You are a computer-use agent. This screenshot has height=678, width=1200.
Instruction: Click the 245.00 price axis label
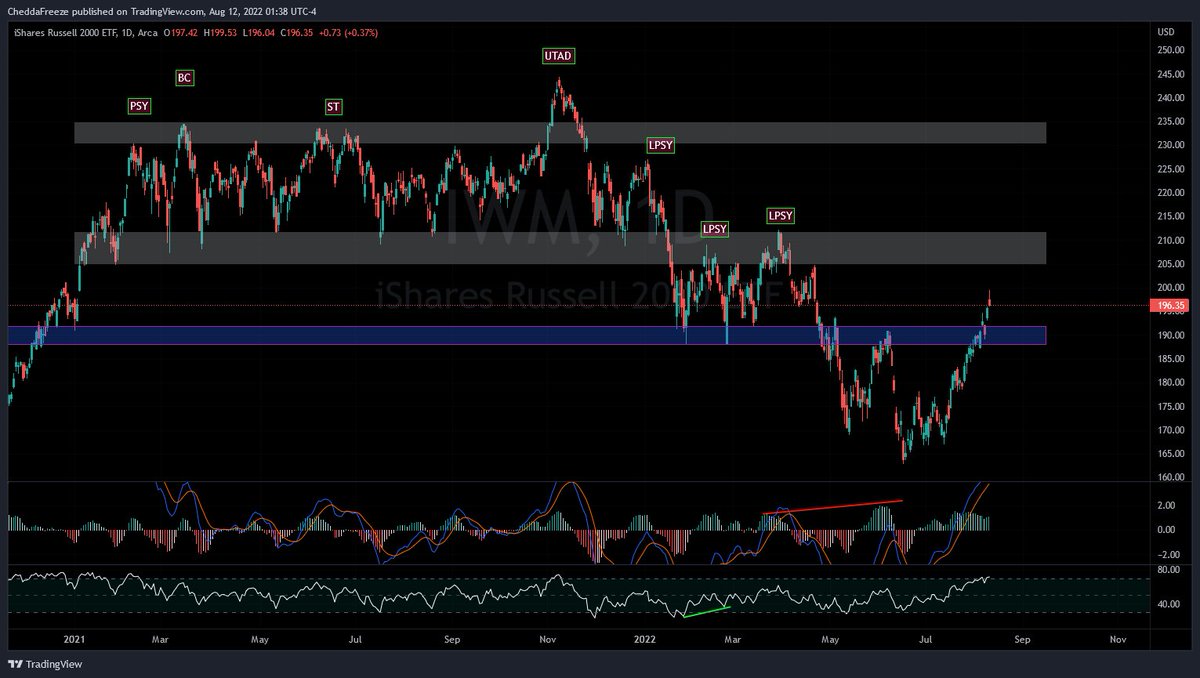point(1170,74)
